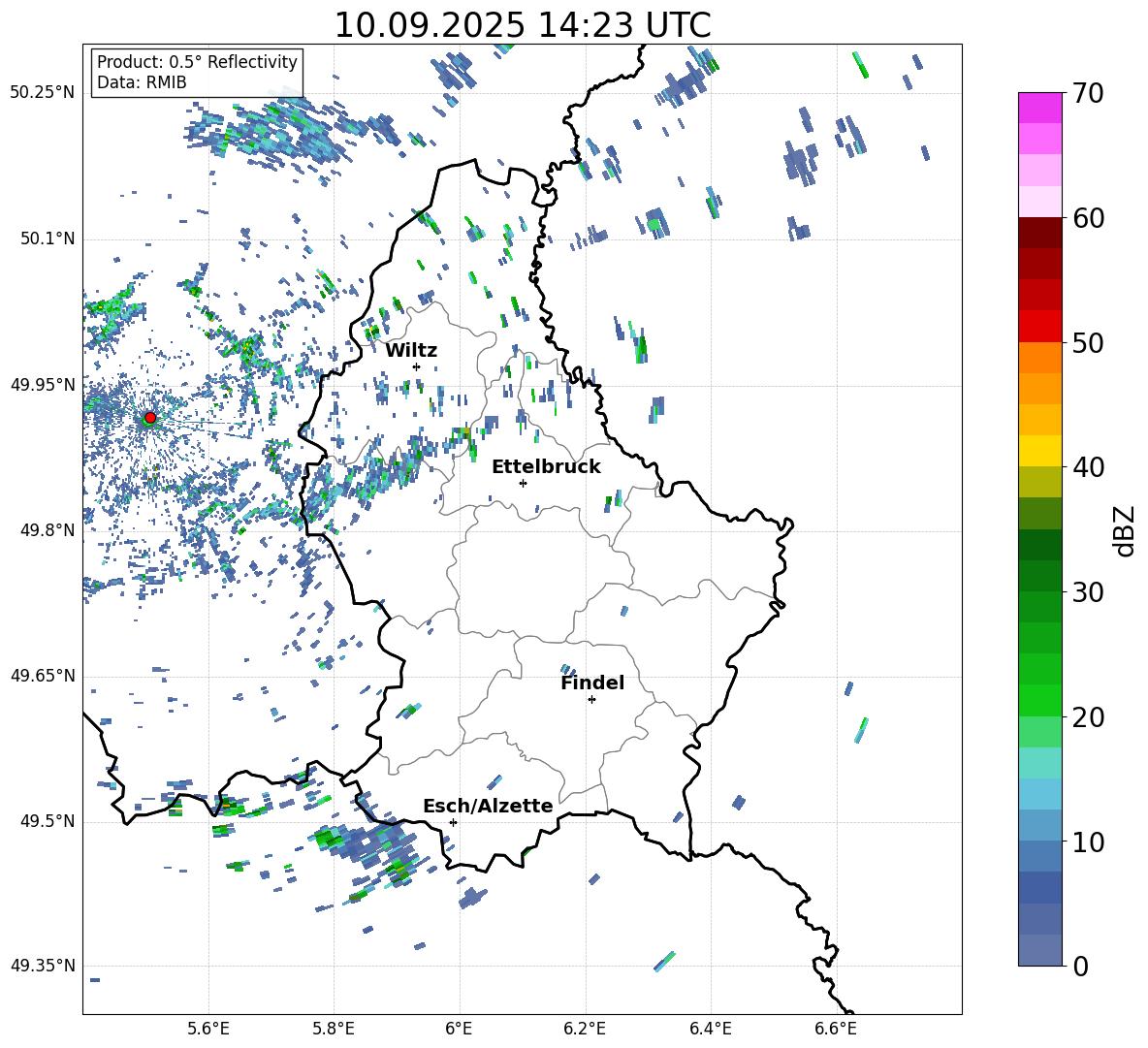Click the magenta 70 dBZ colorbar segment
This screenshot has height=1048, width=1148.
1039,108
